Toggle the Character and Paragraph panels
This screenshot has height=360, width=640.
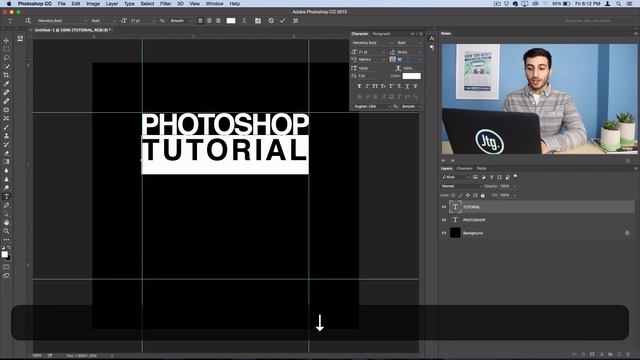pyautogui.click(x=258, y=21)
